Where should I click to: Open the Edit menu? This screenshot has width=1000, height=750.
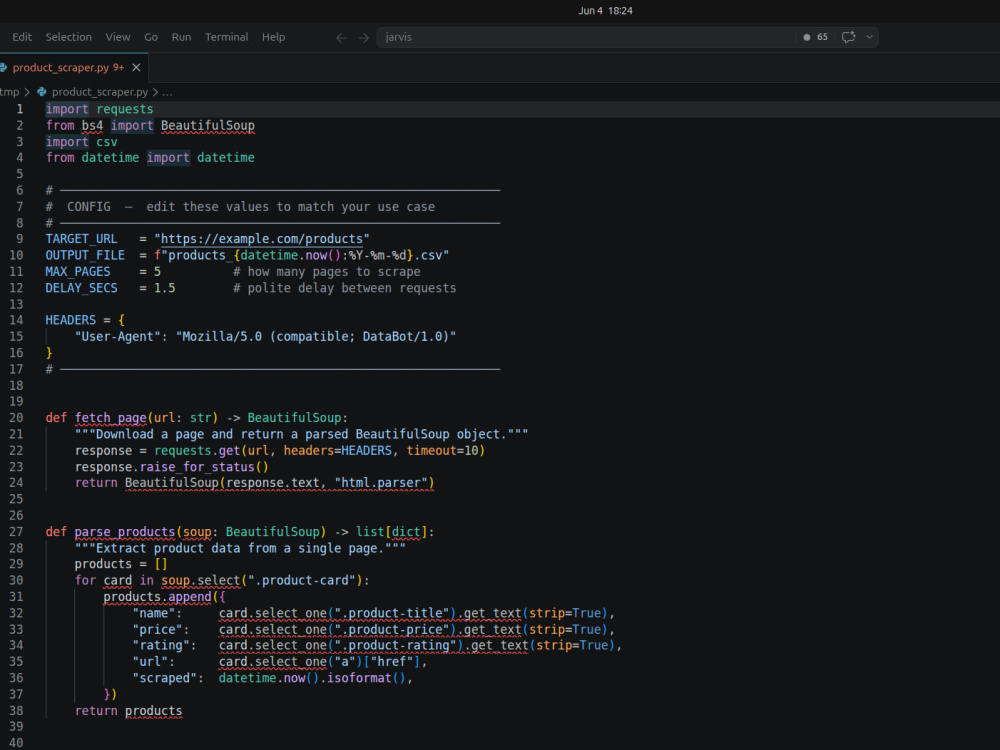22,37
